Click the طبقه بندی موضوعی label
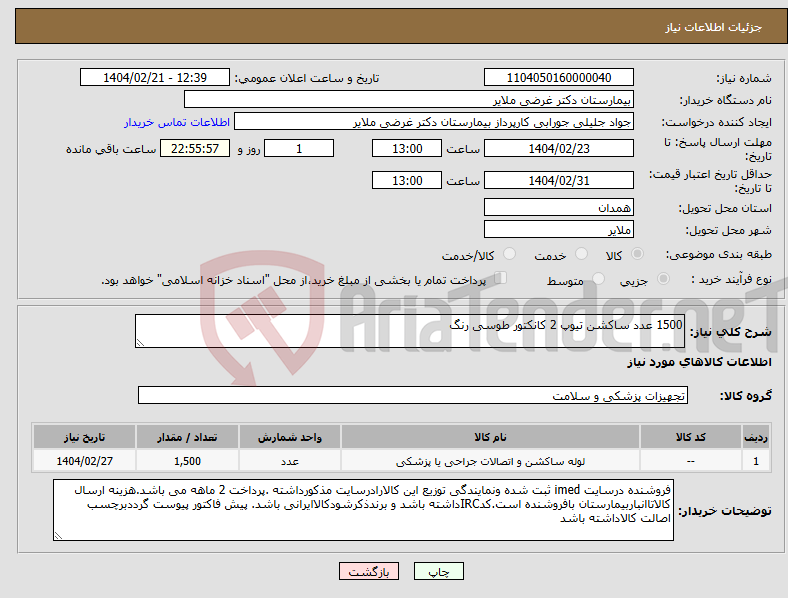 (x=719, y=255)
